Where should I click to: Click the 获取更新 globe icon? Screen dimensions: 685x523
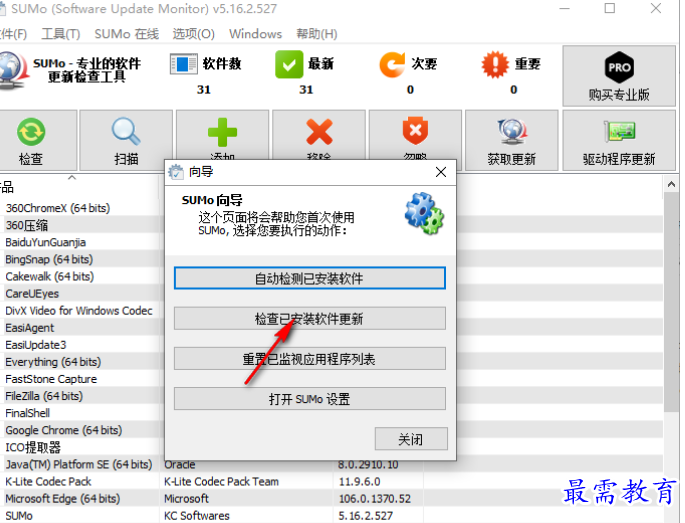[x=512, y=132]
